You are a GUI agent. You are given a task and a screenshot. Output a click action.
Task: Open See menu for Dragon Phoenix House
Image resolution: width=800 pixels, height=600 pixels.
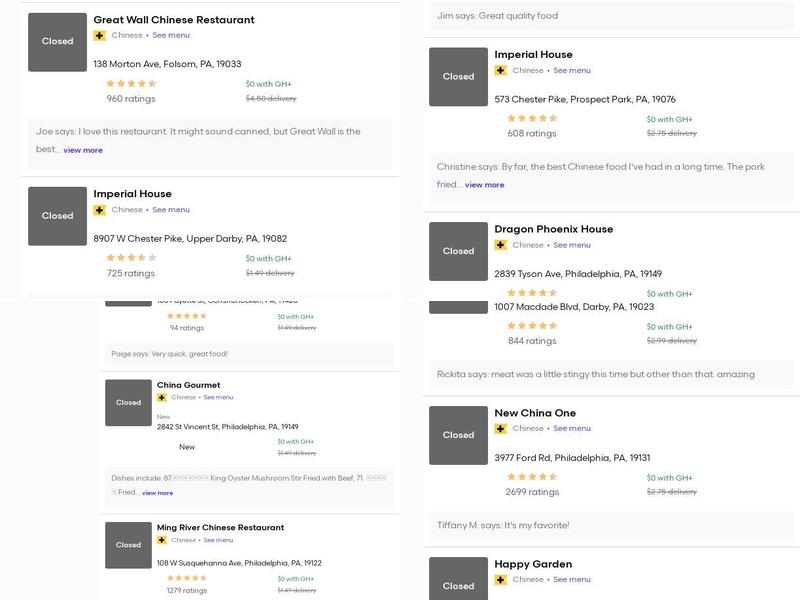(572, 245)
